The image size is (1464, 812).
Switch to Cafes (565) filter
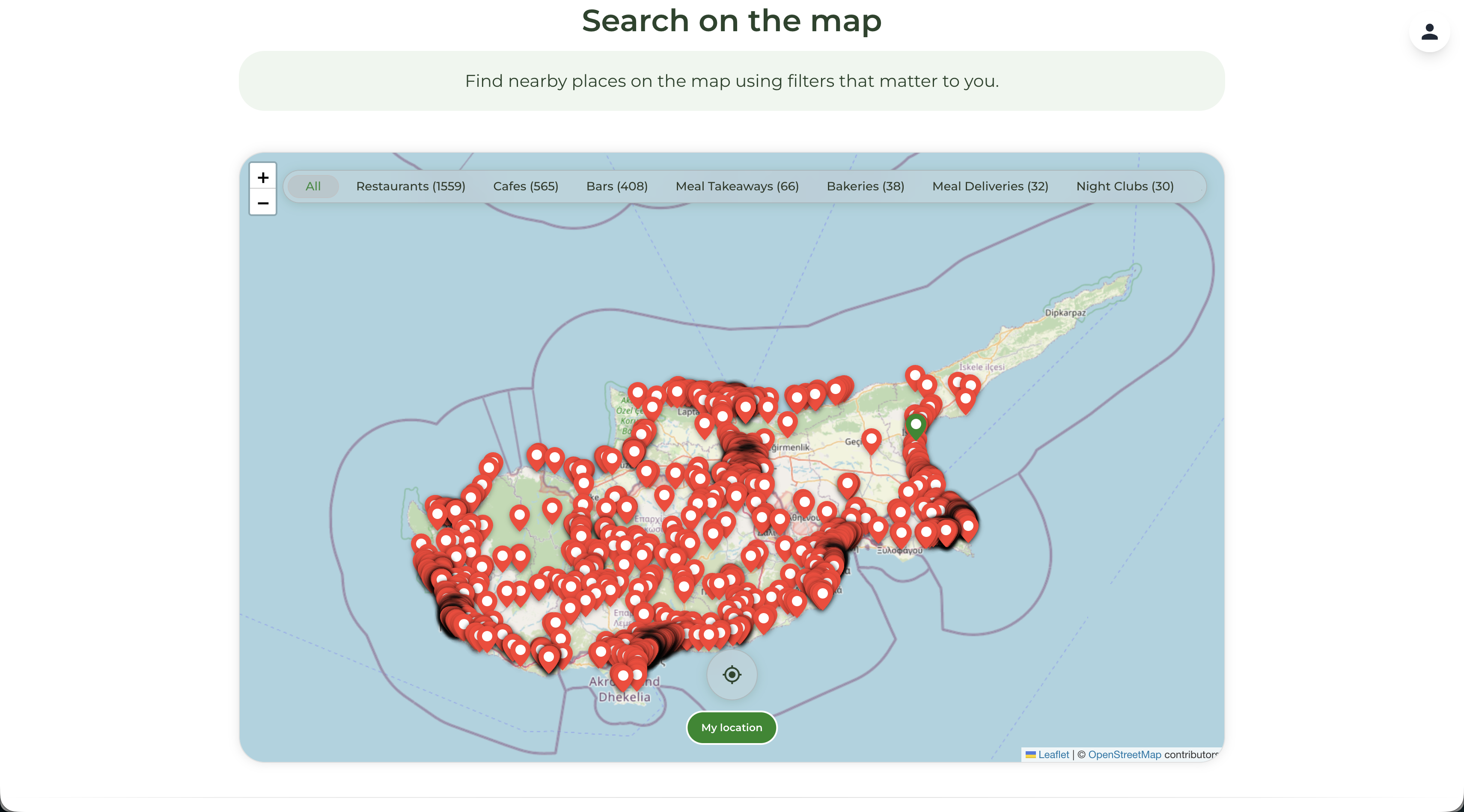[x=525, y=186]
